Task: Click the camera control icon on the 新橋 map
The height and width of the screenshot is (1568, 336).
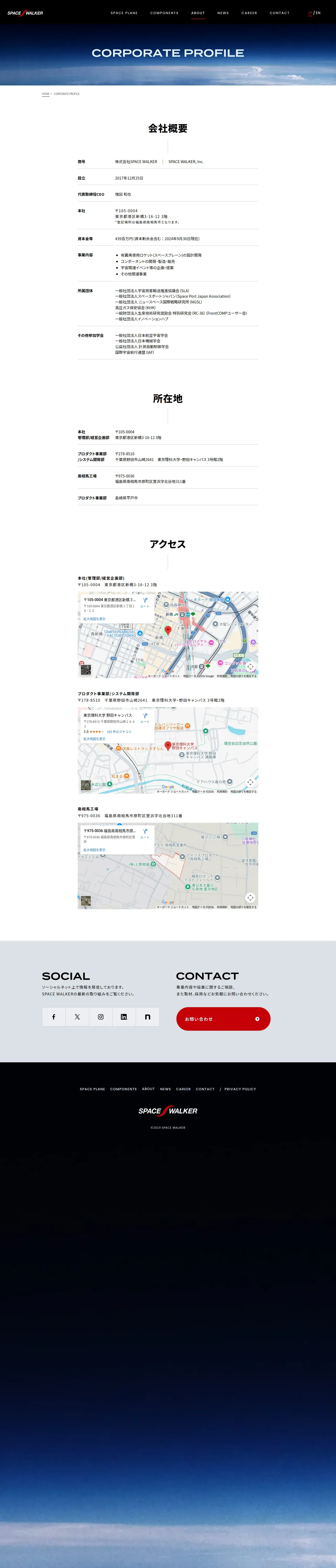Action: [250, 666]
